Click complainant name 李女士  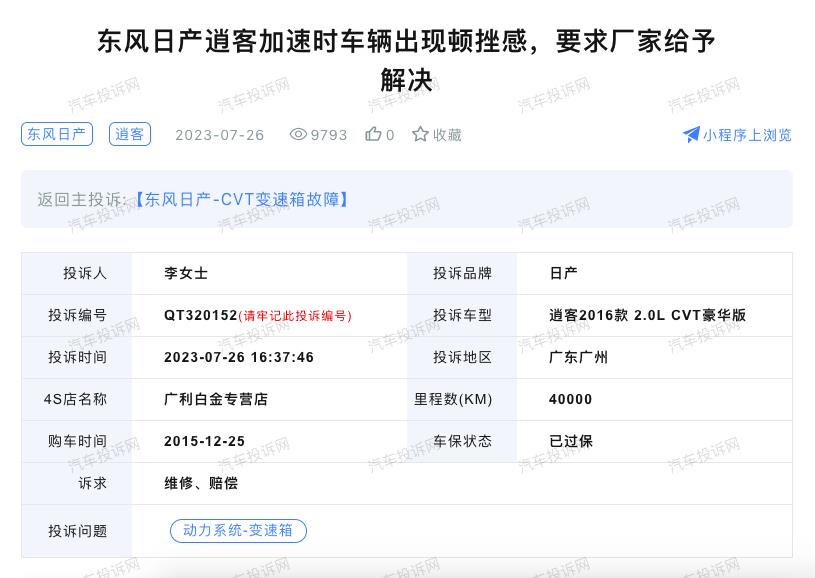[x=186, y=273]
